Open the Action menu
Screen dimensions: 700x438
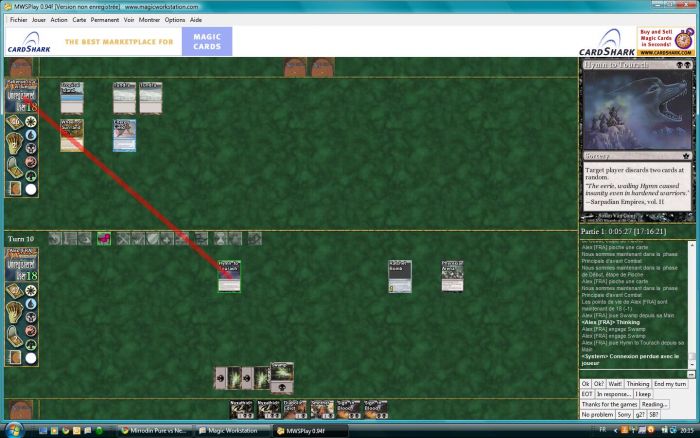pyautogui.click(x=59, y=20)
